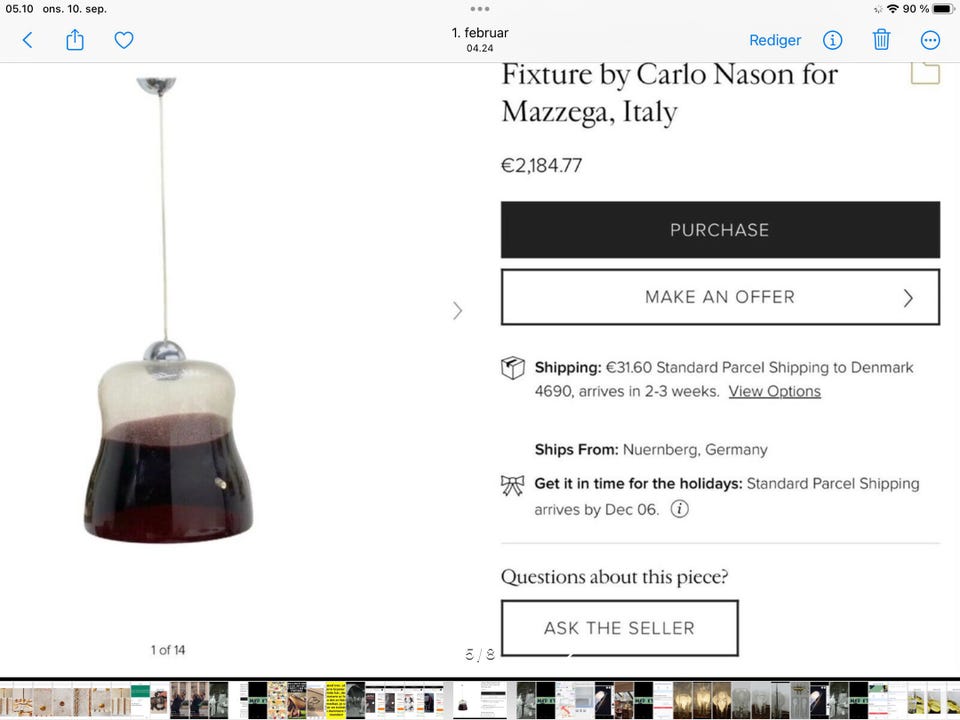This screenshot has height=720, width=960.
Task: Tap the 1. februar date title
Action: pyautogui.click(x=480, y=33)
